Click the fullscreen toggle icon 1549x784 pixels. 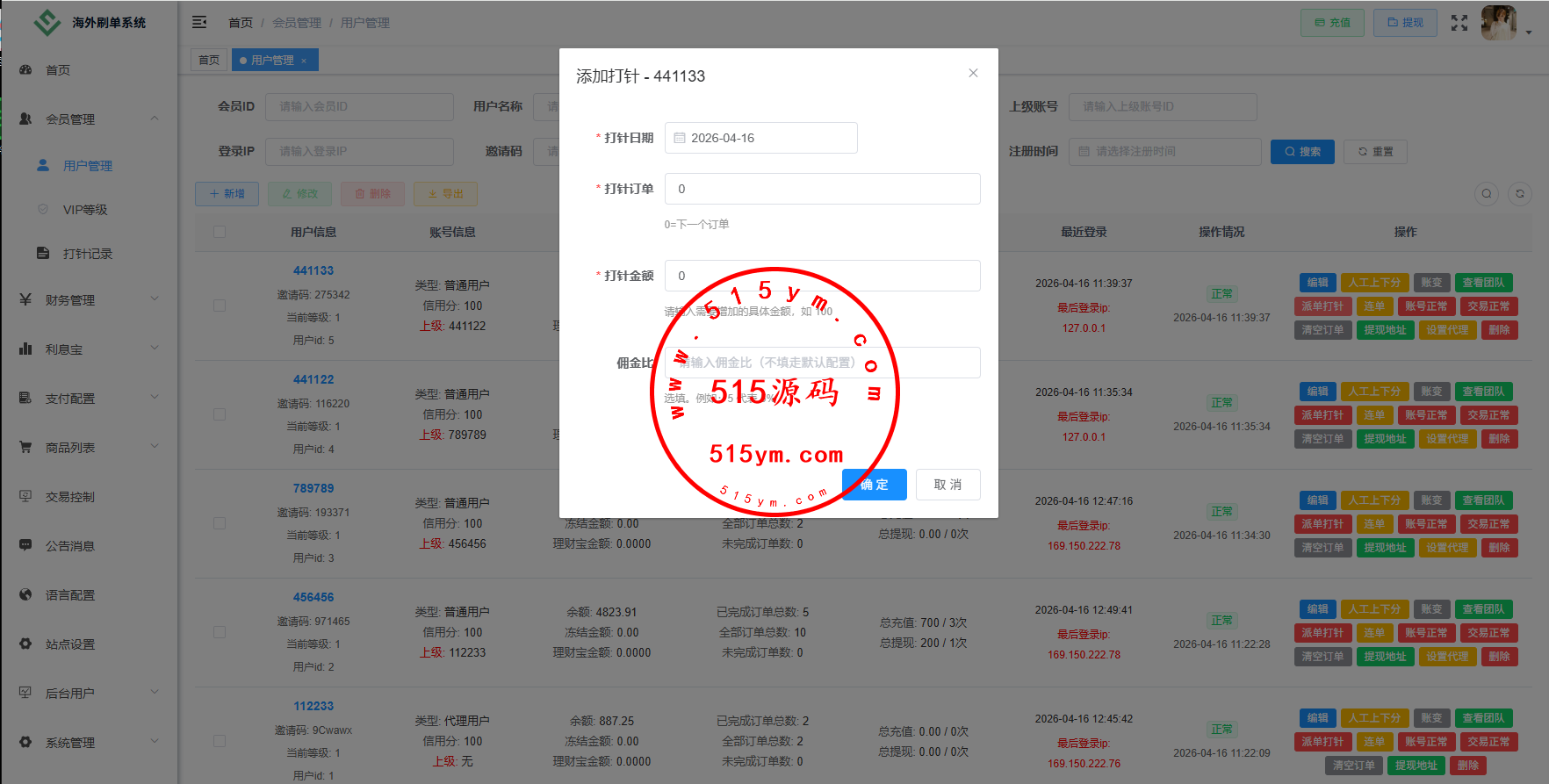coord(1459,23)
